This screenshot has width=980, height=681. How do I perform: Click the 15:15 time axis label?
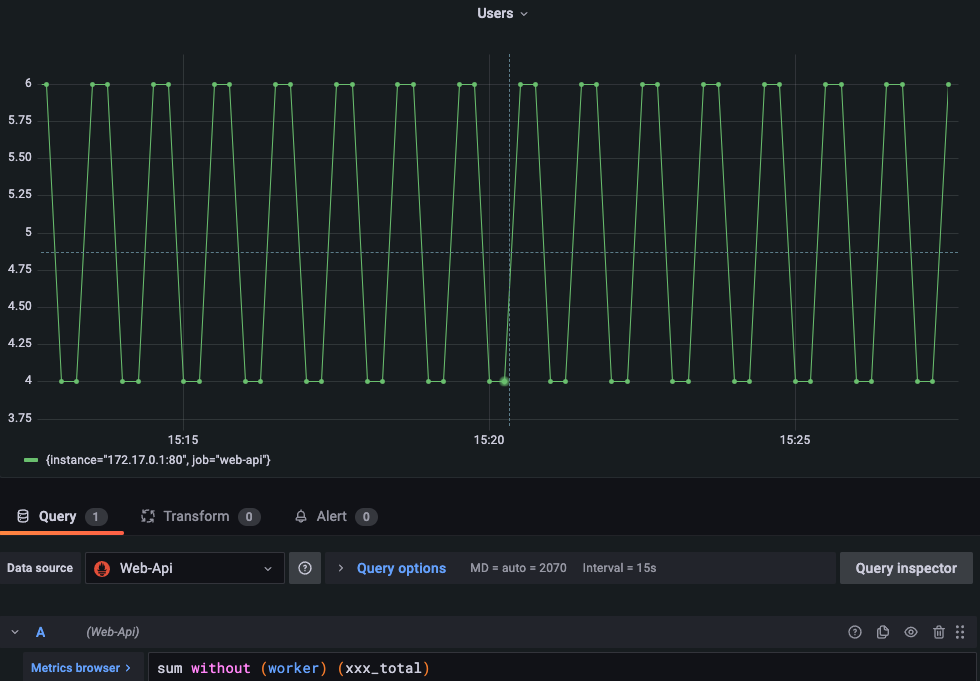[x=182, y=440]
